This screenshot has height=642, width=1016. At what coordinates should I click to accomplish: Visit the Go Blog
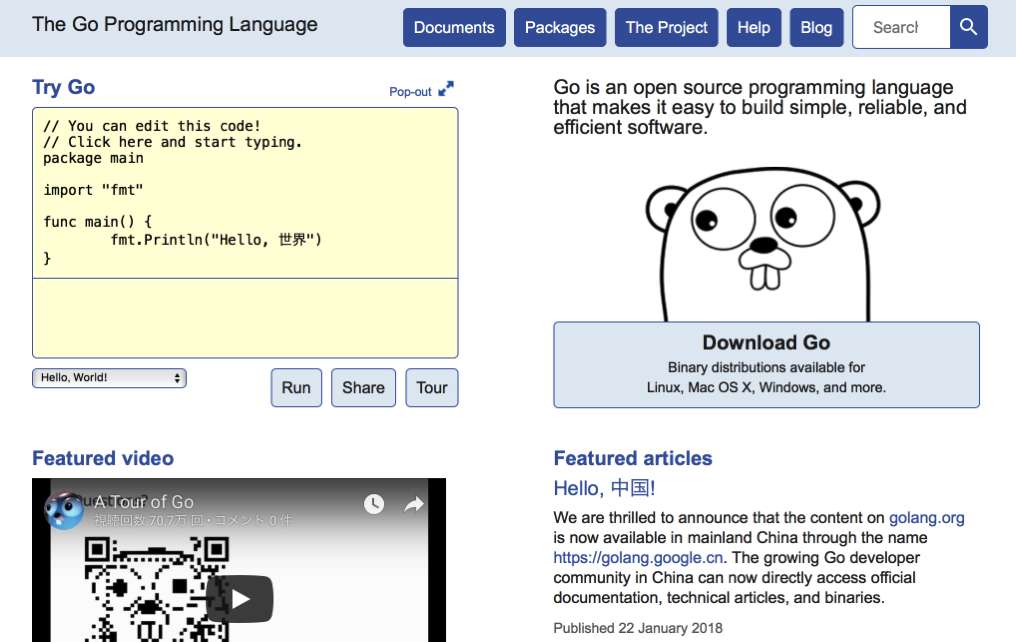pyautogui.click(x=816, y=27)
